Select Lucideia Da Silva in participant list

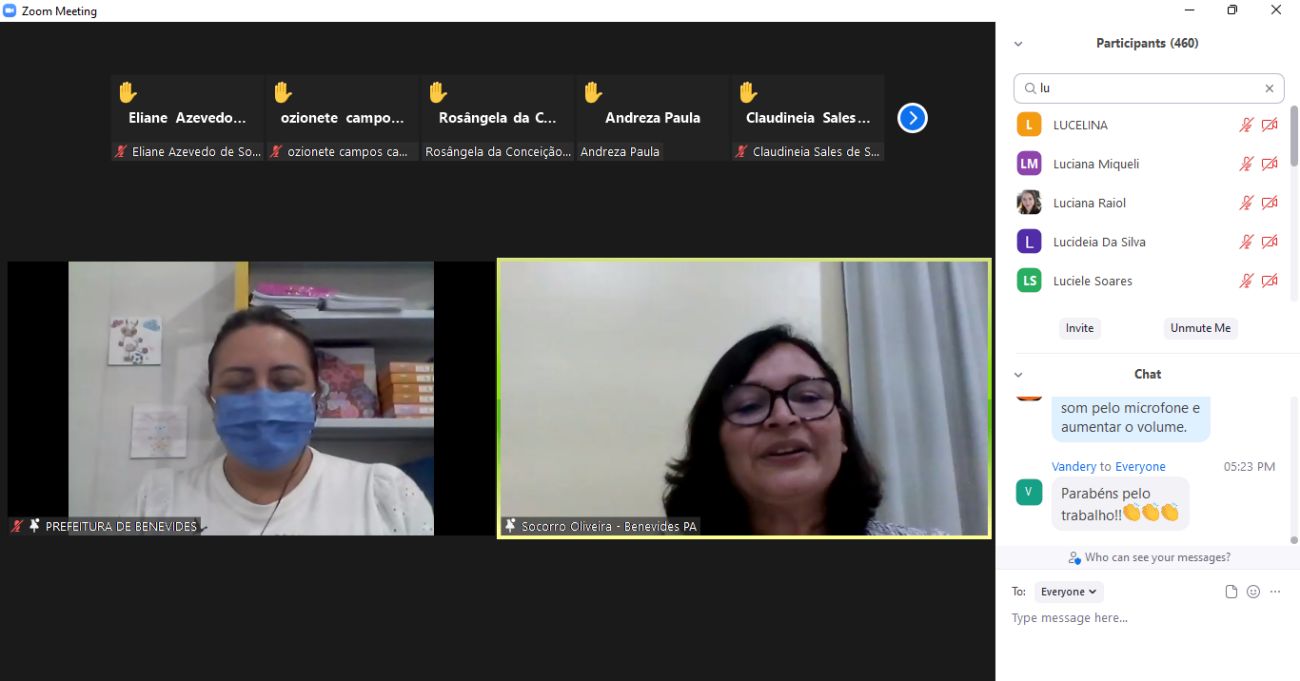(x=1099, y=242)
